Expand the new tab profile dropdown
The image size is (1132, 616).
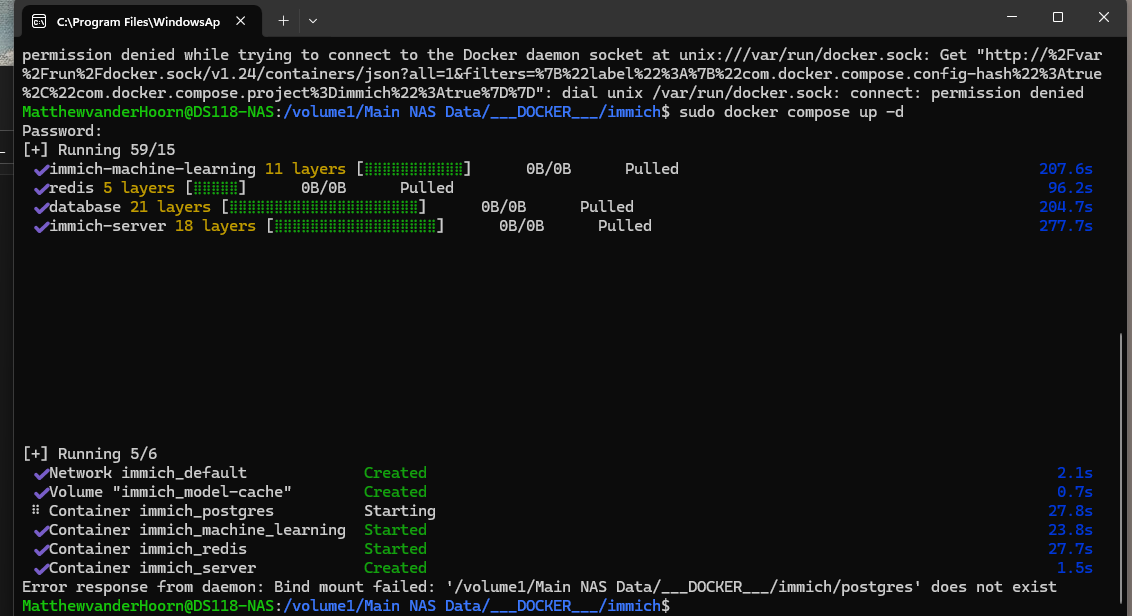[x=313, y=22]
